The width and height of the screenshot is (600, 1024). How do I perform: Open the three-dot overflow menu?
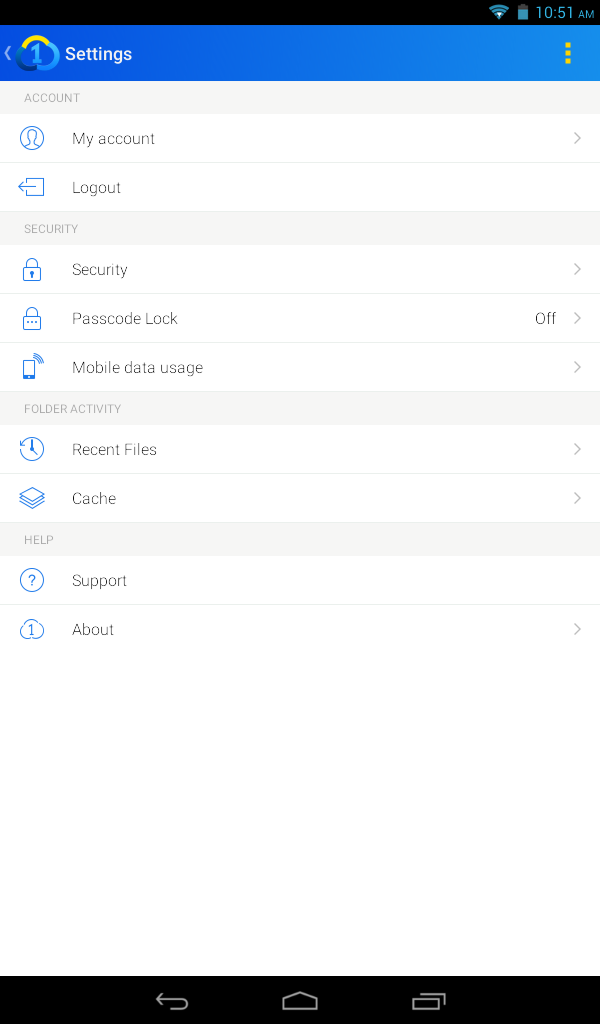coord(567,53)
